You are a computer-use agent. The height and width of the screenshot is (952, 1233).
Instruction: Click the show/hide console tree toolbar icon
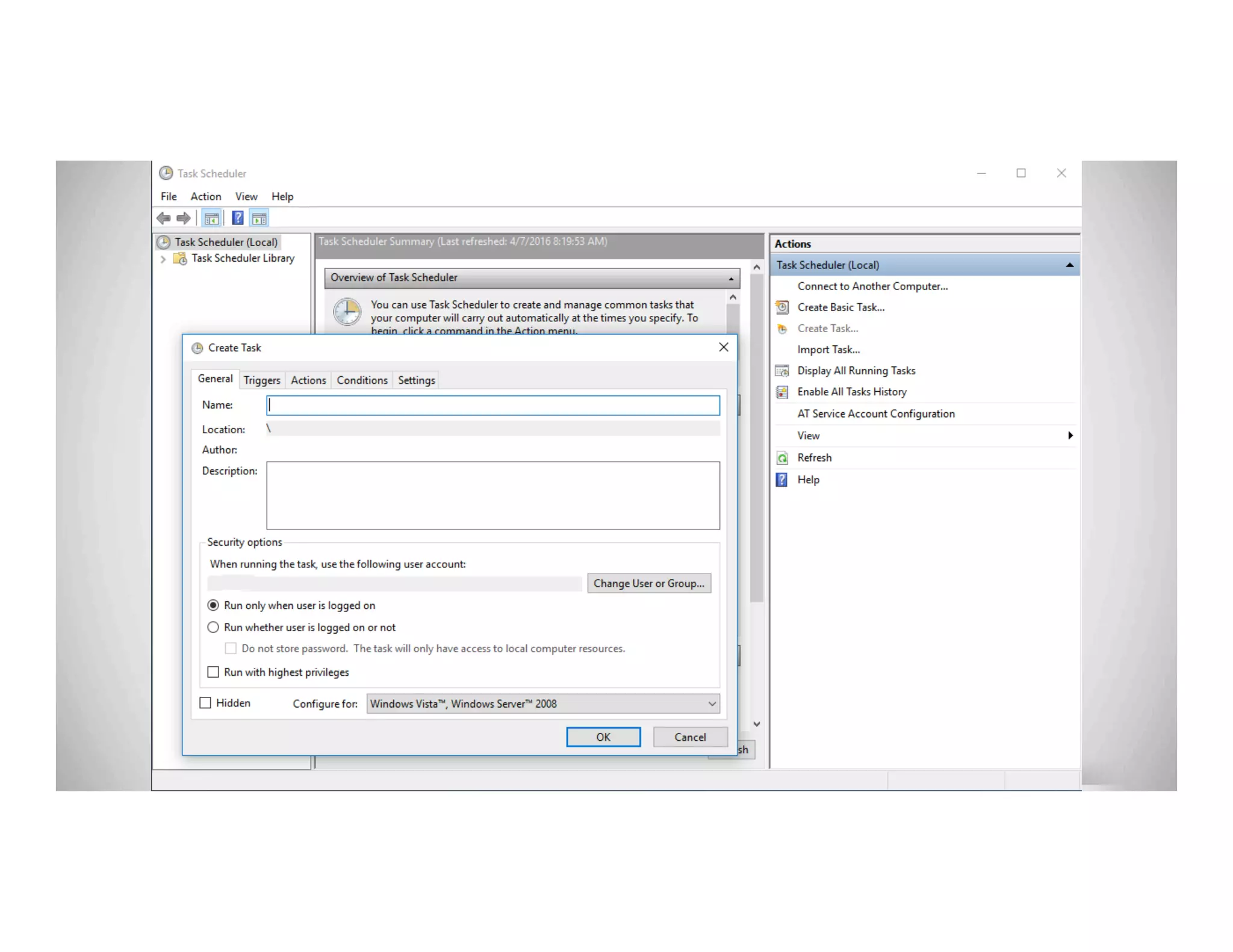tap(211, 218)
